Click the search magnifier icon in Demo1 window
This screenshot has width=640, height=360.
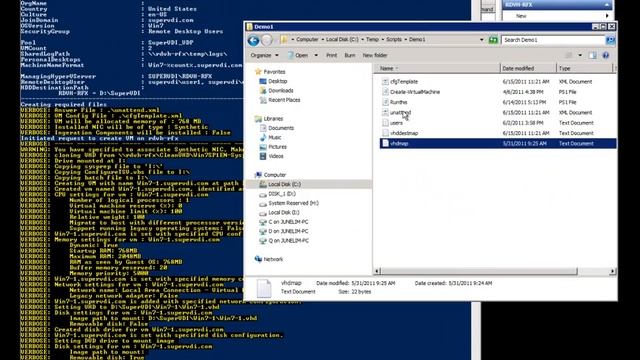tap(610, 40)
